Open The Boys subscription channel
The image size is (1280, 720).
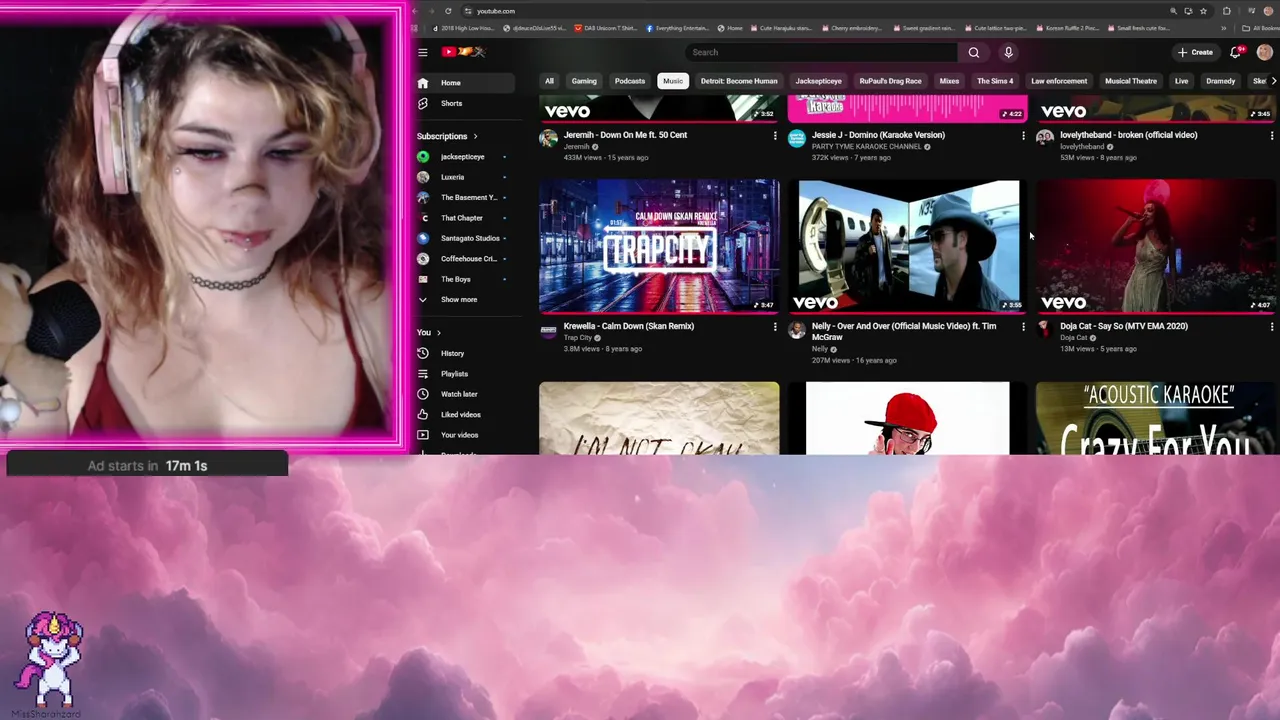tap(465, 279)
